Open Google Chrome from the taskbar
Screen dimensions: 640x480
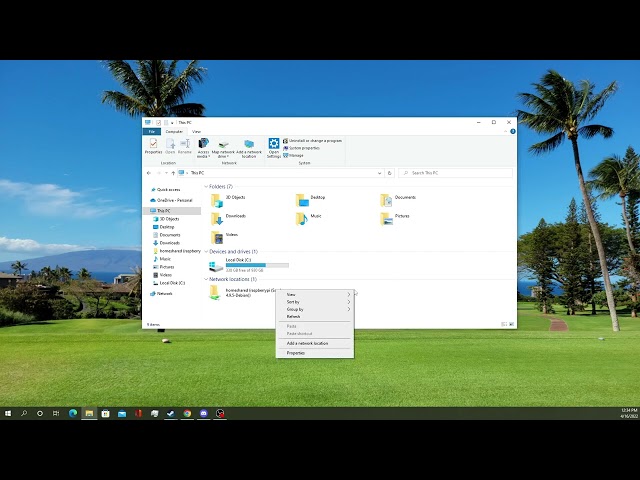click(x=187, y=413)
